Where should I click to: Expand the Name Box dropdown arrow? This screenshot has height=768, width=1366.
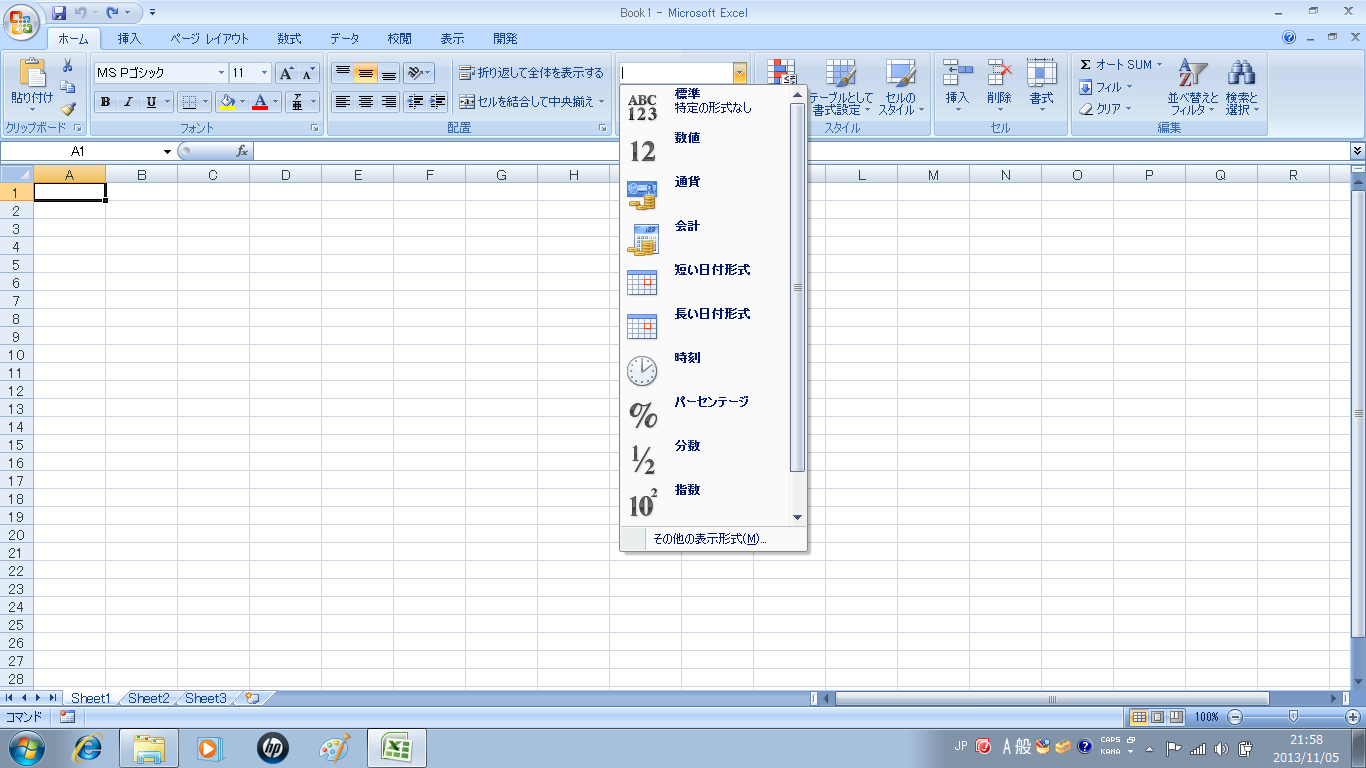pyautogui.click(x=167, y=151)
